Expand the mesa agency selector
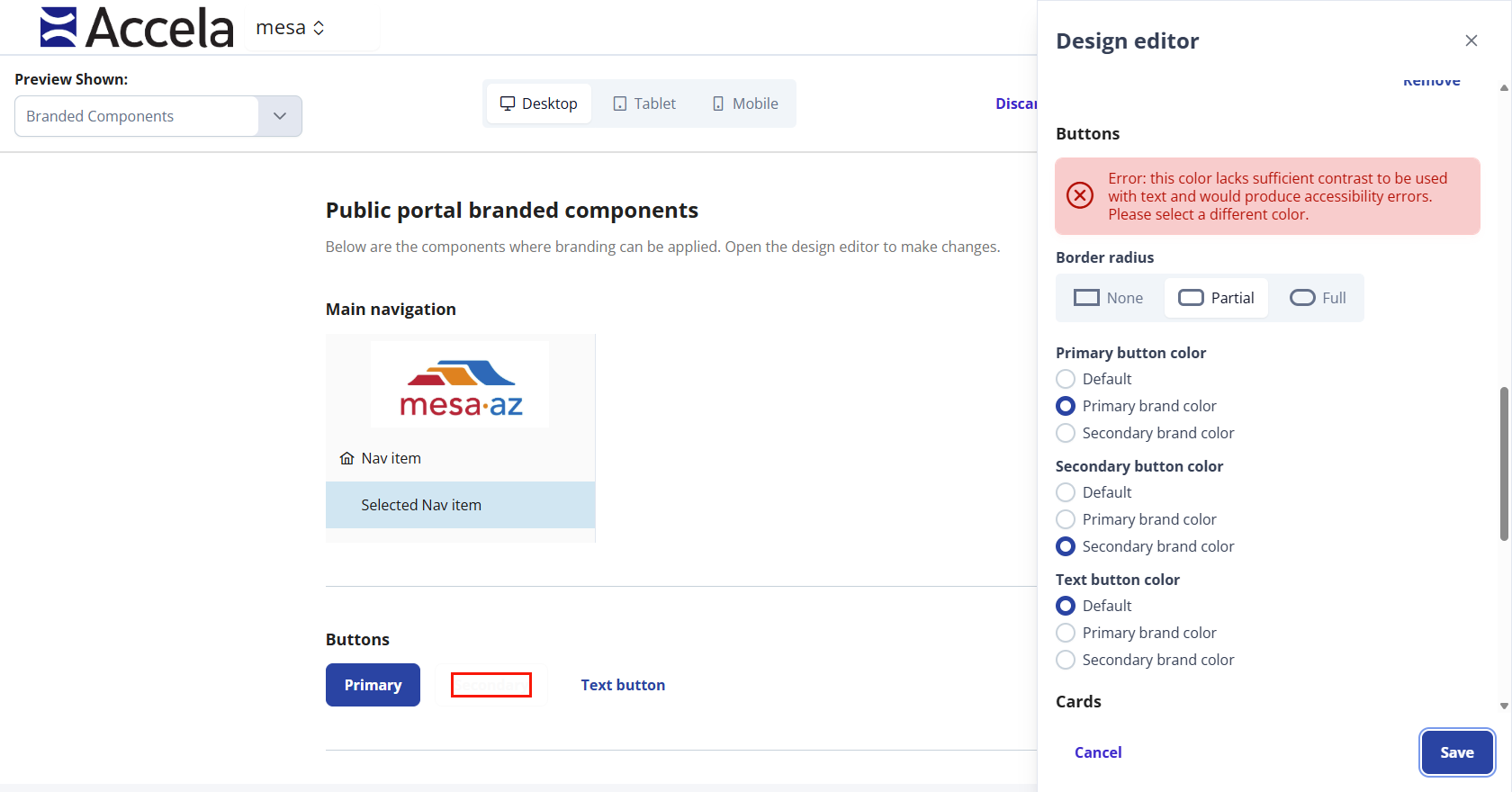Viewport: 1512px width, 792px height. point(290,28)
